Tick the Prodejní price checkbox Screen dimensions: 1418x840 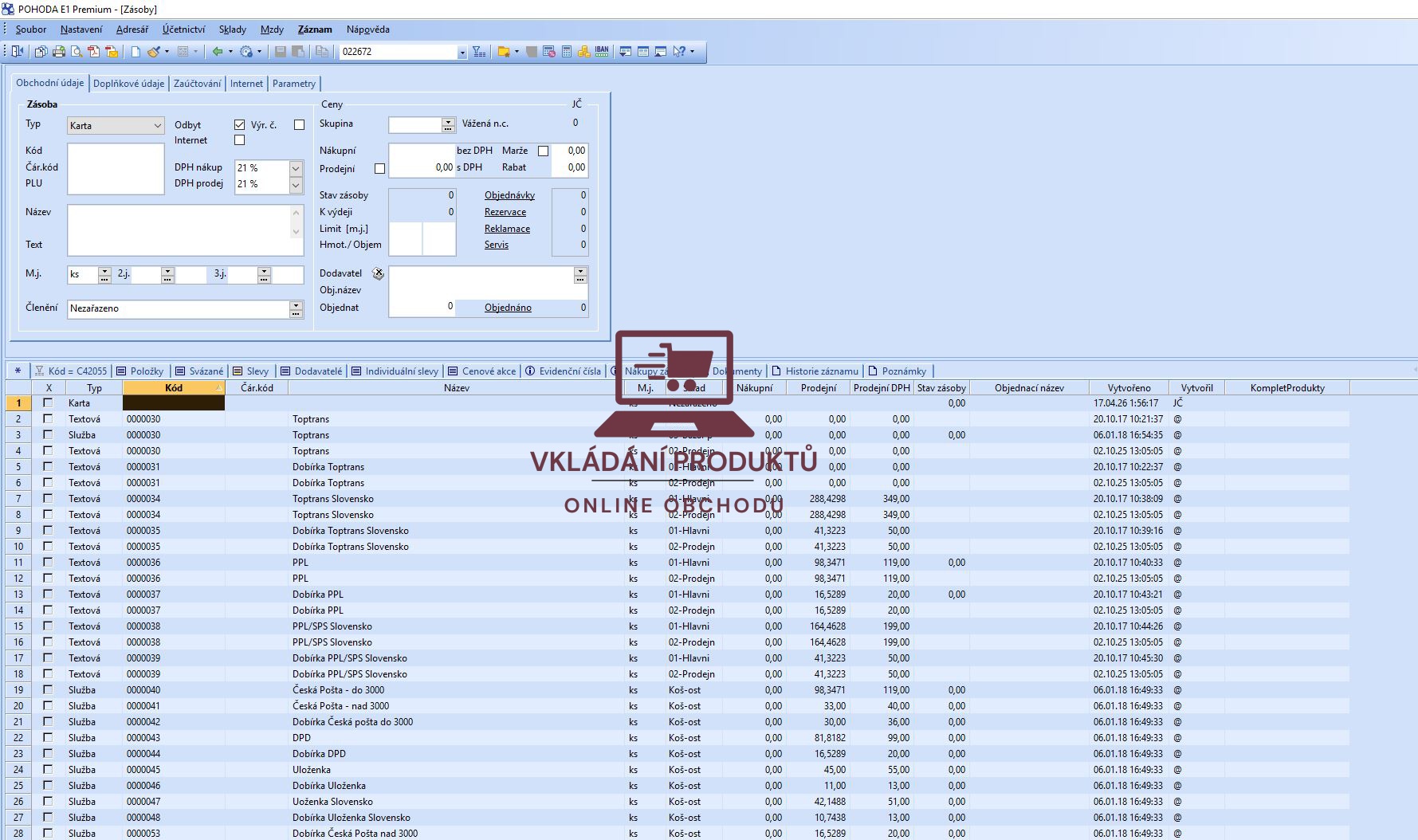(x=379, y=169)
